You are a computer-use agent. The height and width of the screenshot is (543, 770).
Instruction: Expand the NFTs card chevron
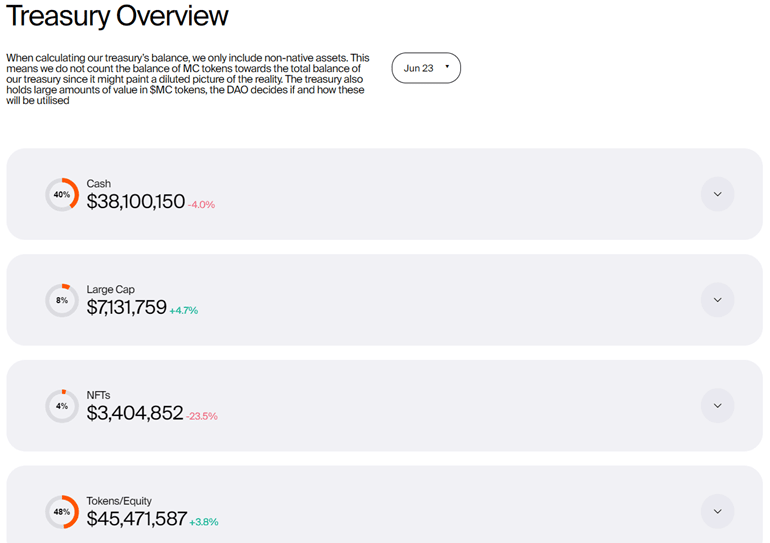[x=717, y=406]
